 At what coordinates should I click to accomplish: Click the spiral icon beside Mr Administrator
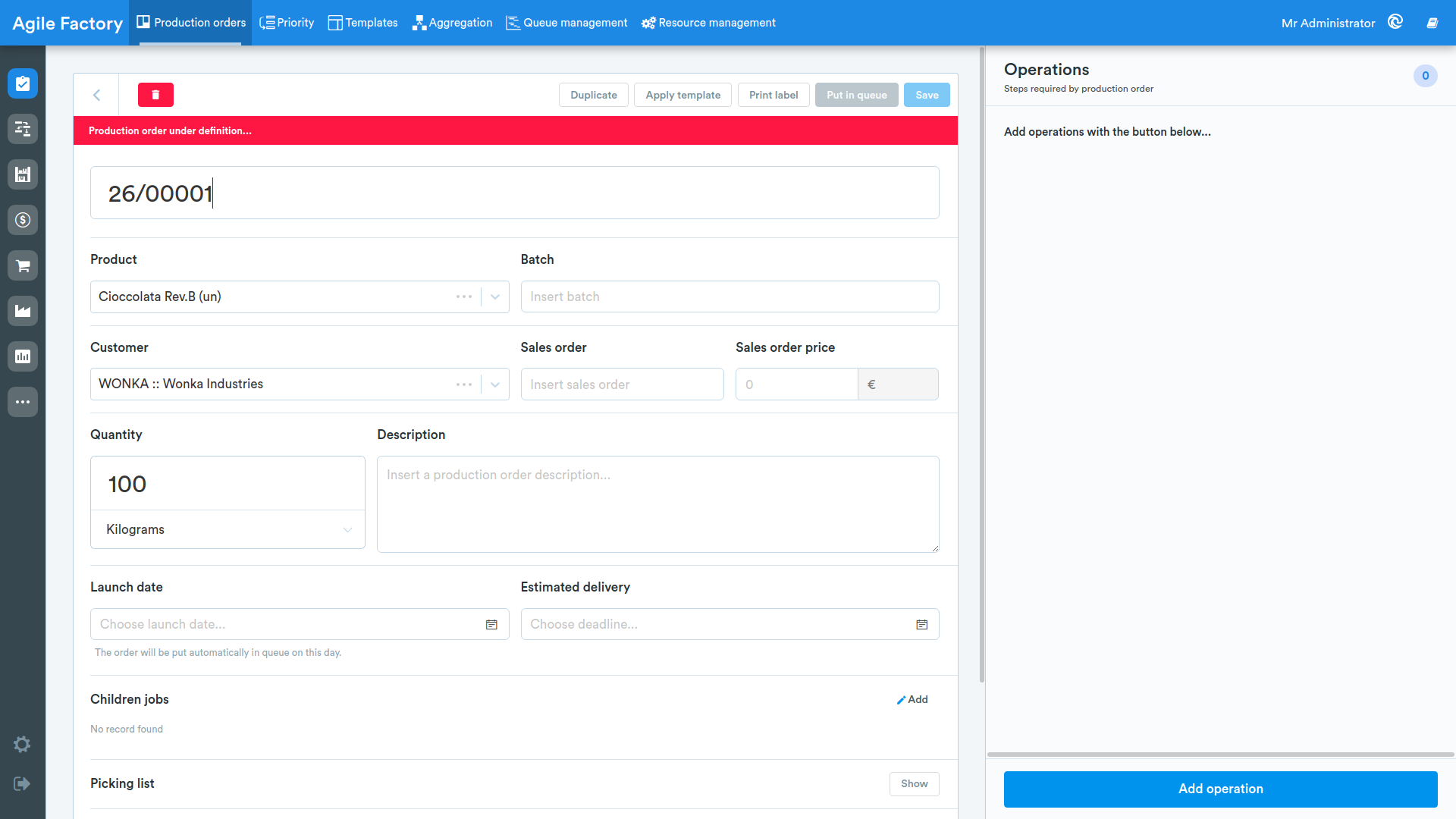coord(1395,22)
